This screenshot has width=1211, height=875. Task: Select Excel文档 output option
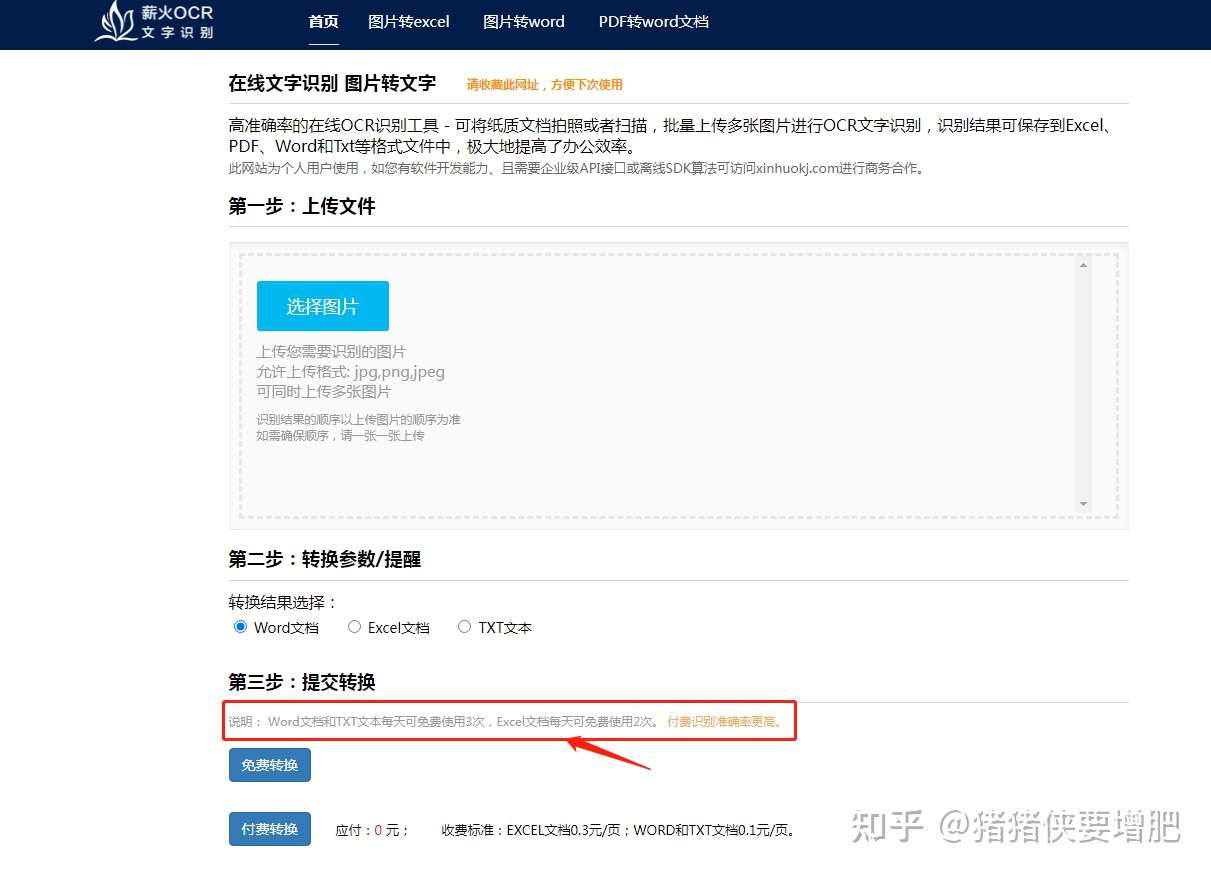354,627
